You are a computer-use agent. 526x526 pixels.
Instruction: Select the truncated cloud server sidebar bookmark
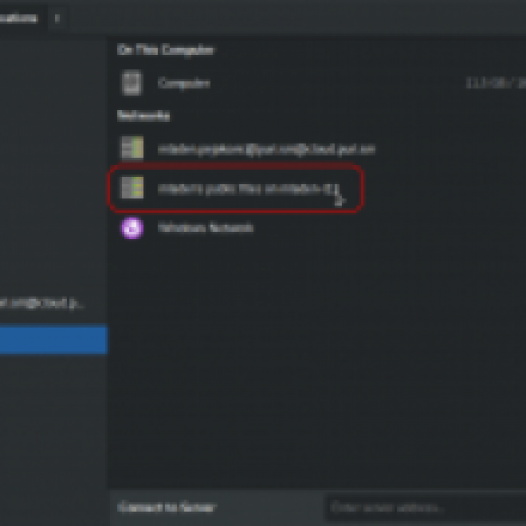coord(42,303)
